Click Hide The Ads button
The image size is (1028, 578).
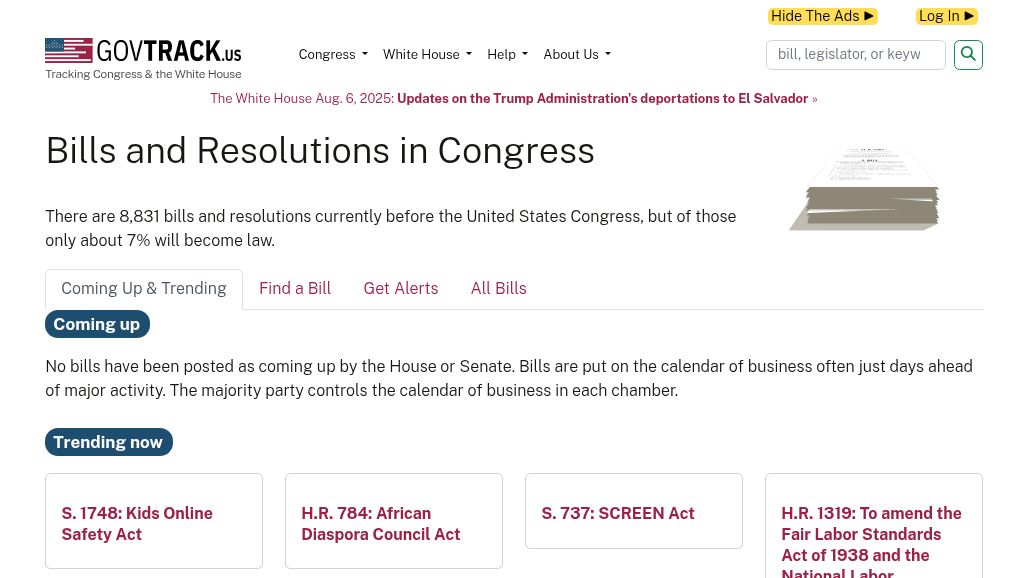[x=823, y=16]
